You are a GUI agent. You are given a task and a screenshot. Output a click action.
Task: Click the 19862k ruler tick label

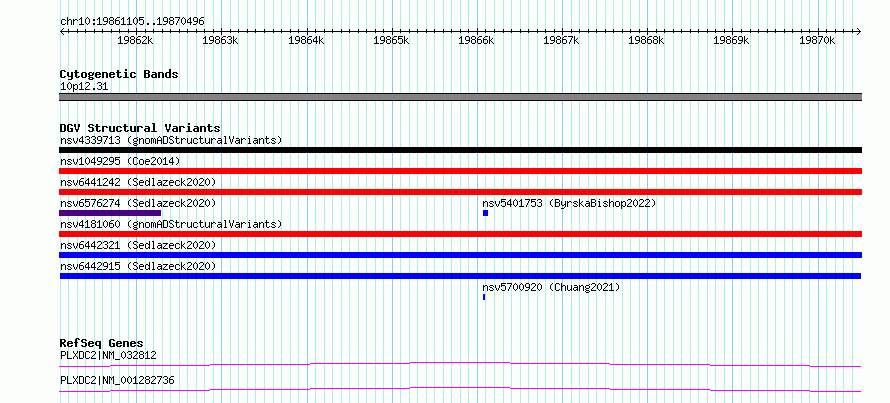pyautogui.click(x=135, y=41)
